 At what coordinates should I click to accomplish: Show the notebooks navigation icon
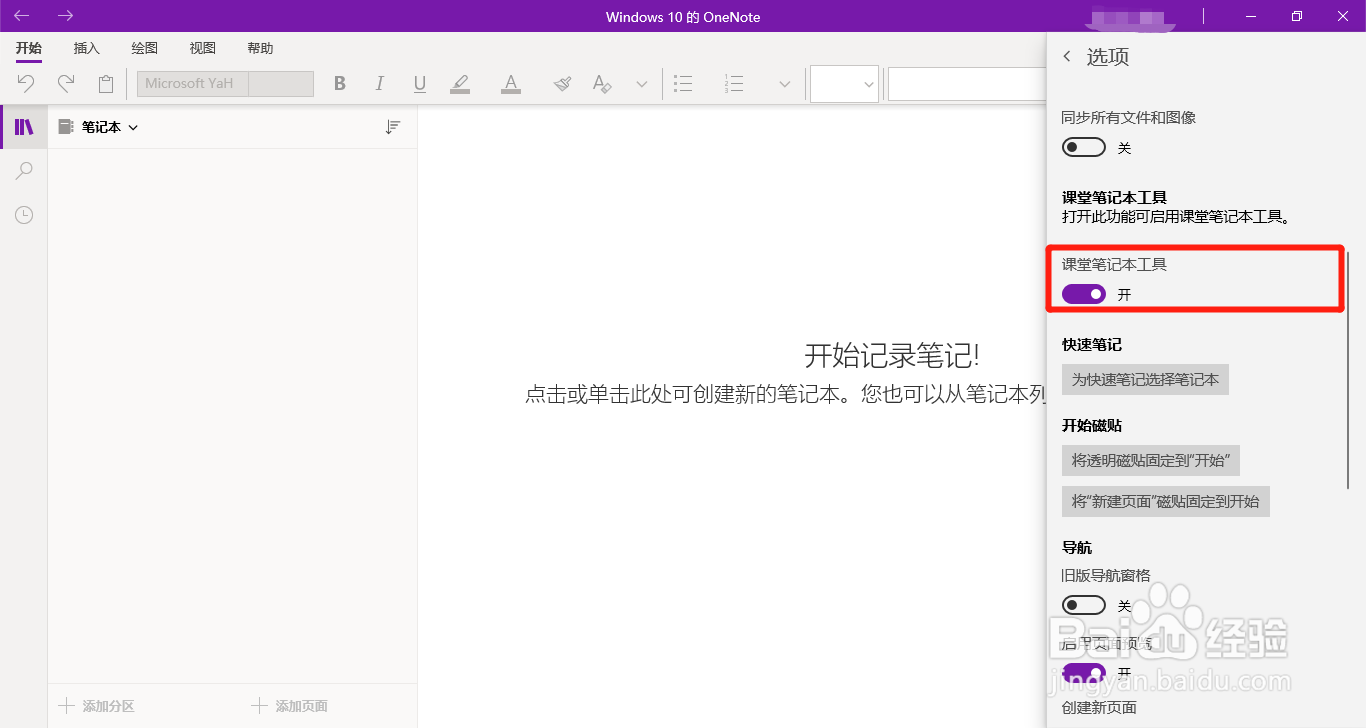24,127
